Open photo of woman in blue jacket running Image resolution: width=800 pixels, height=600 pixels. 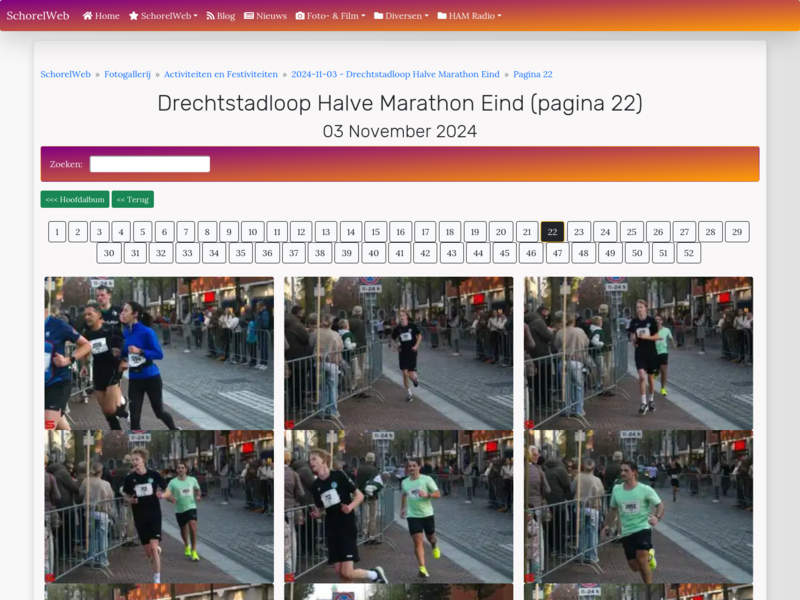point(159,353)
